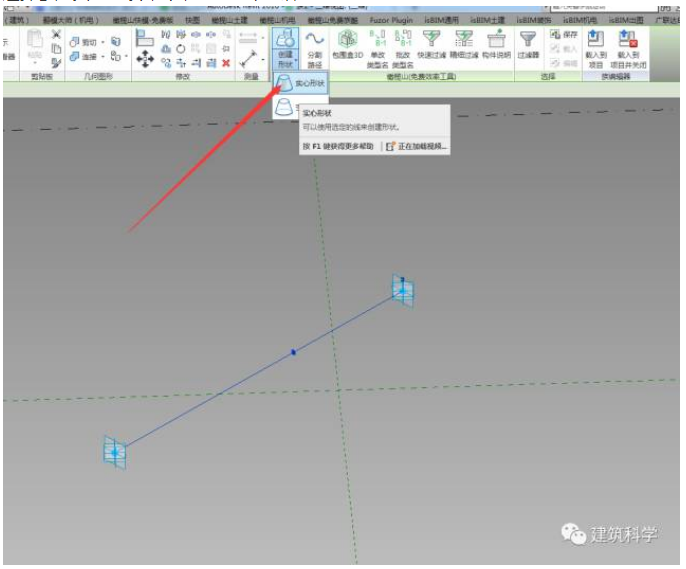
Task: Open the 过滤器 filter funnel tool
Action: (528, 45)
